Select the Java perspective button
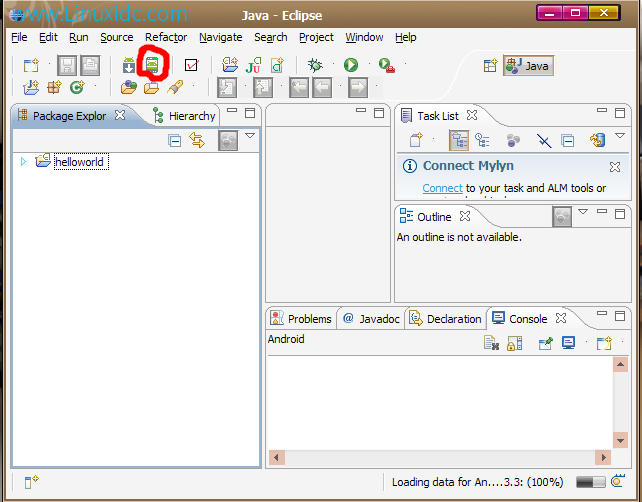 [x=528, y=66]
